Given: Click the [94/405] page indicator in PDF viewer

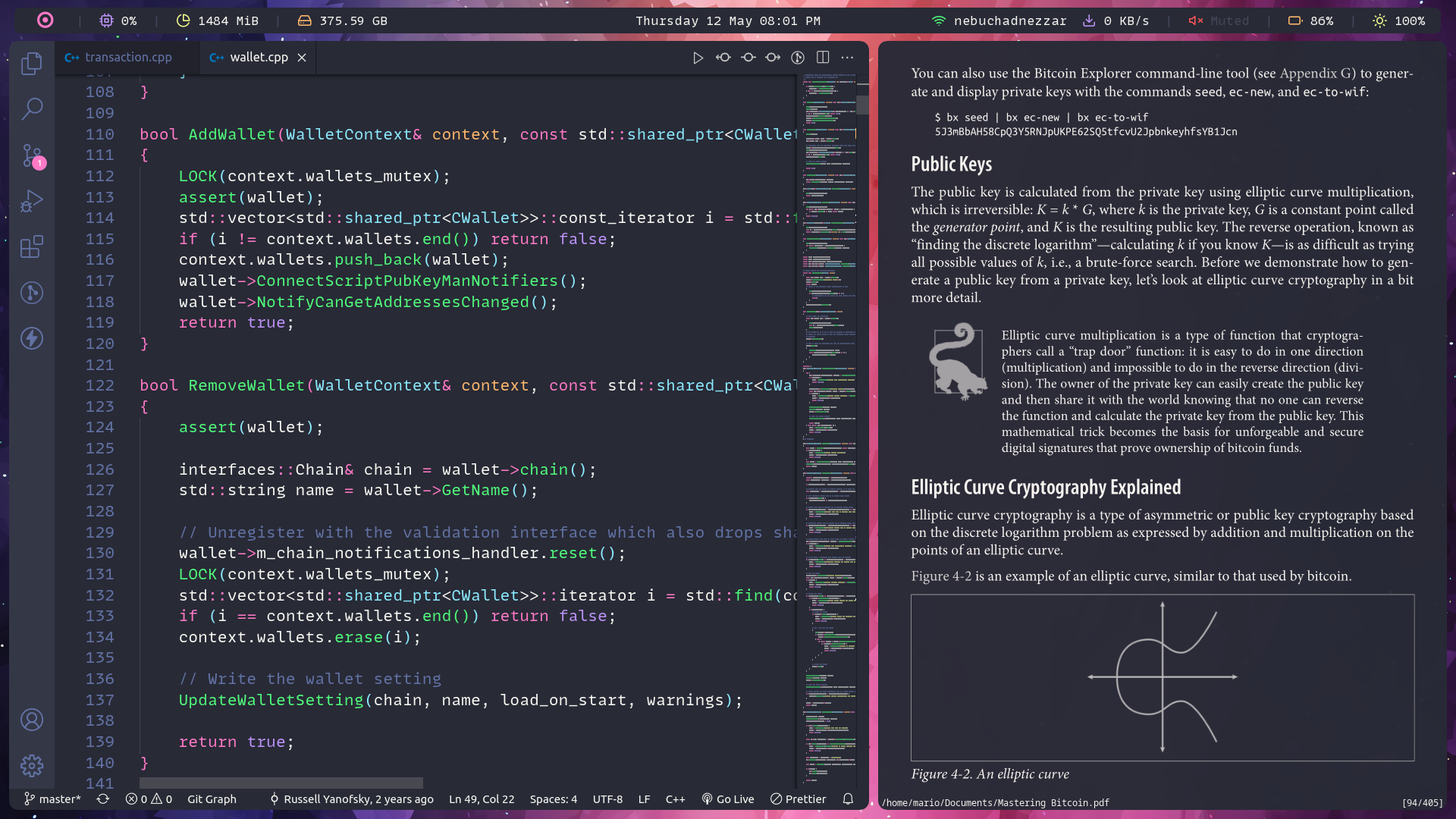Looking at the screenshot, I should [1422, 802].
